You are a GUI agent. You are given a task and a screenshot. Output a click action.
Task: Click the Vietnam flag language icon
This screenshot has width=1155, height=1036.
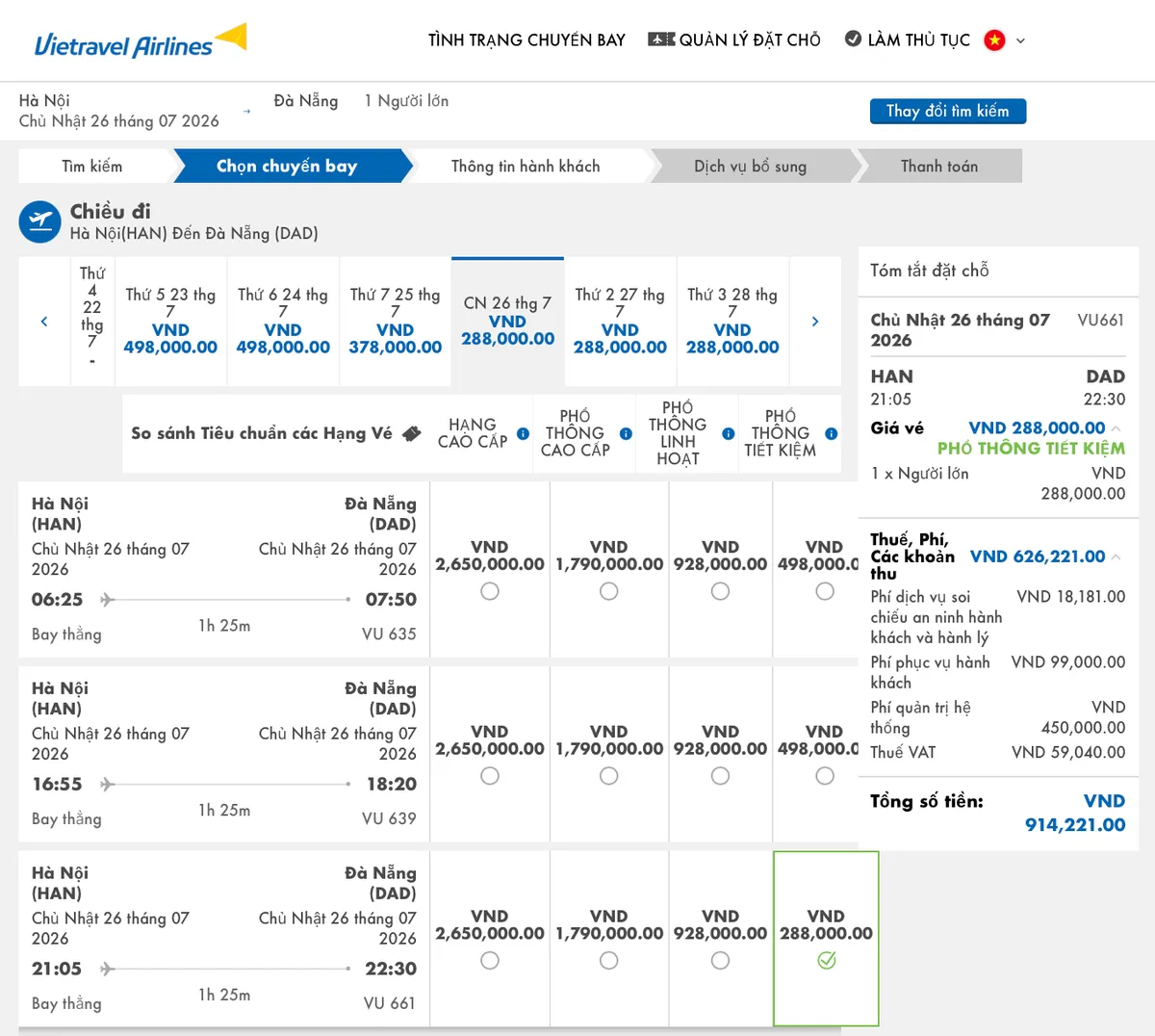(x=994, y=40)
